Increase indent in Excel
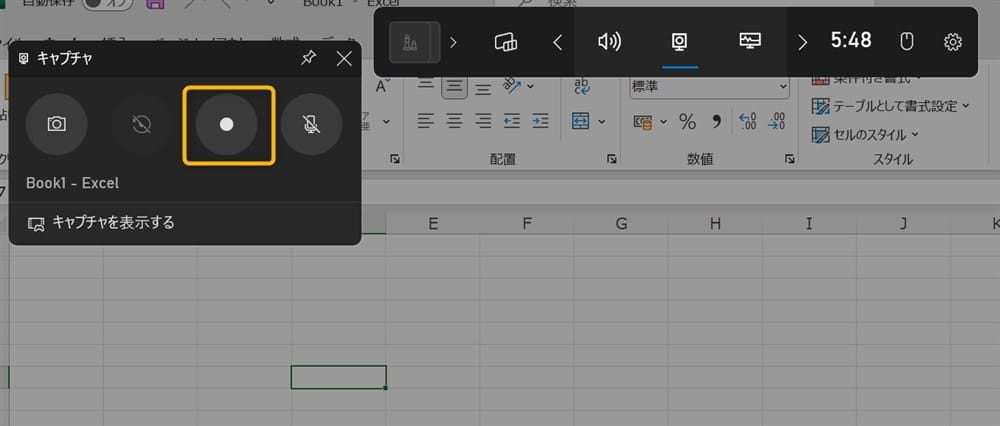Screen dimensions: 1000x426 pos(540,120)
